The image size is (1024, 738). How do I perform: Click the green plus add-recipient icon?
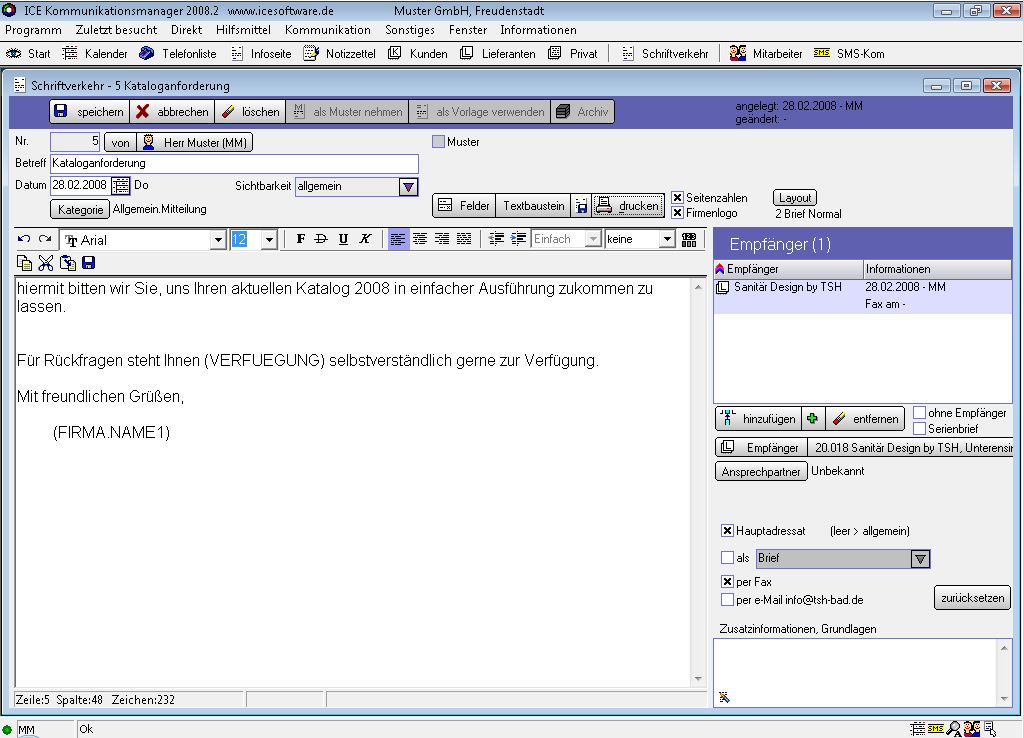[x=813, y=419]
